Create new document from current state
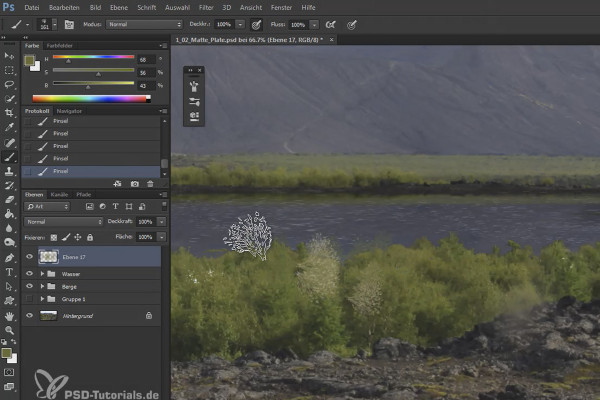 click(117, 184)
